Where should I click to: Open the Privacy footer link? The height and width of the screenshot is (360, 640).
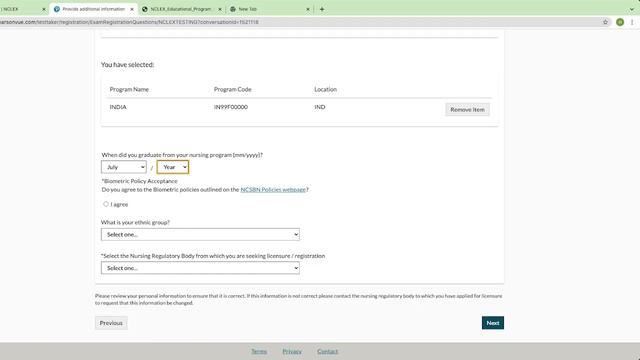292,351
